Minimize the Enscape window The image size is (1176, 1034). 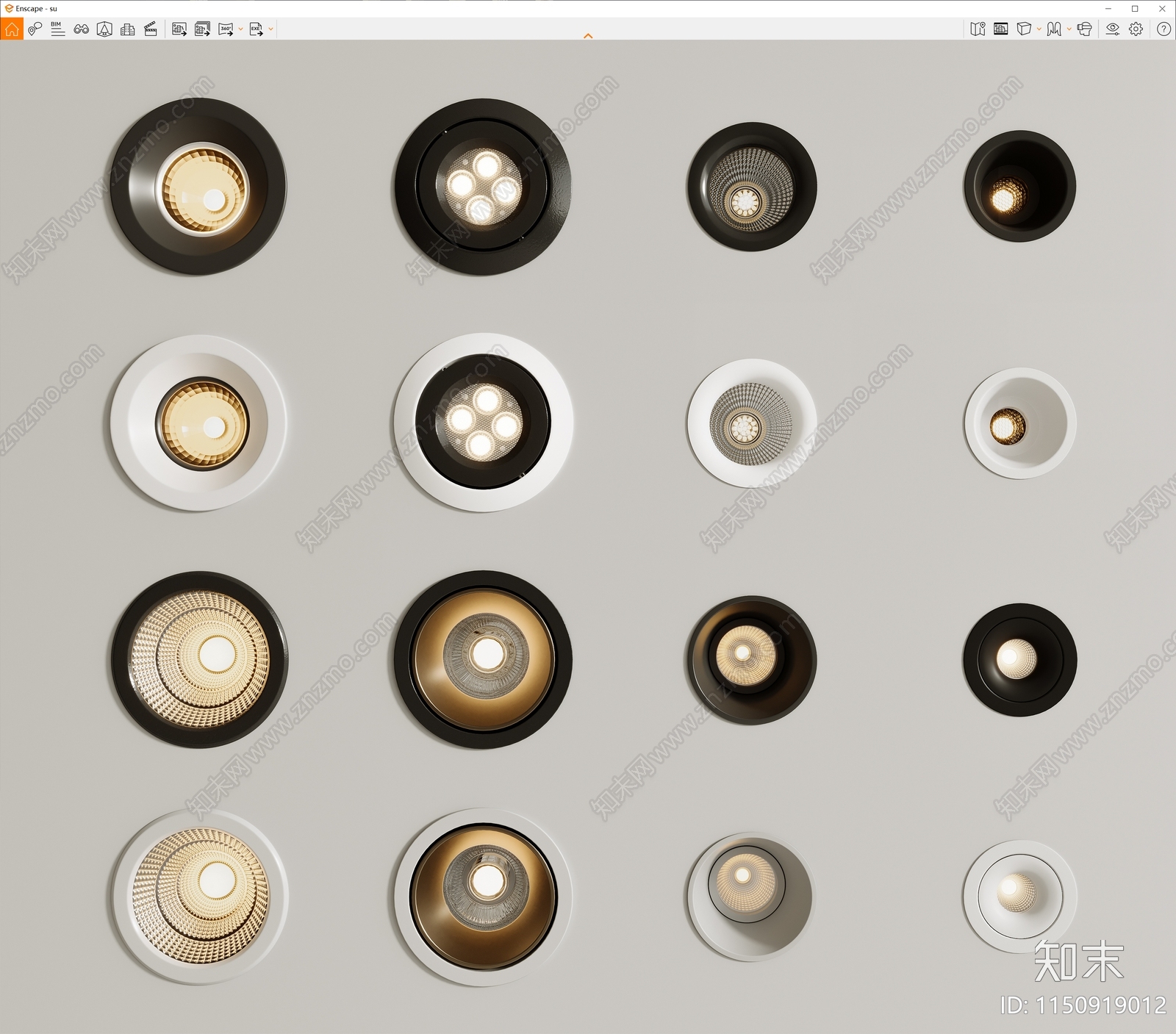[x=1108, y=9]
